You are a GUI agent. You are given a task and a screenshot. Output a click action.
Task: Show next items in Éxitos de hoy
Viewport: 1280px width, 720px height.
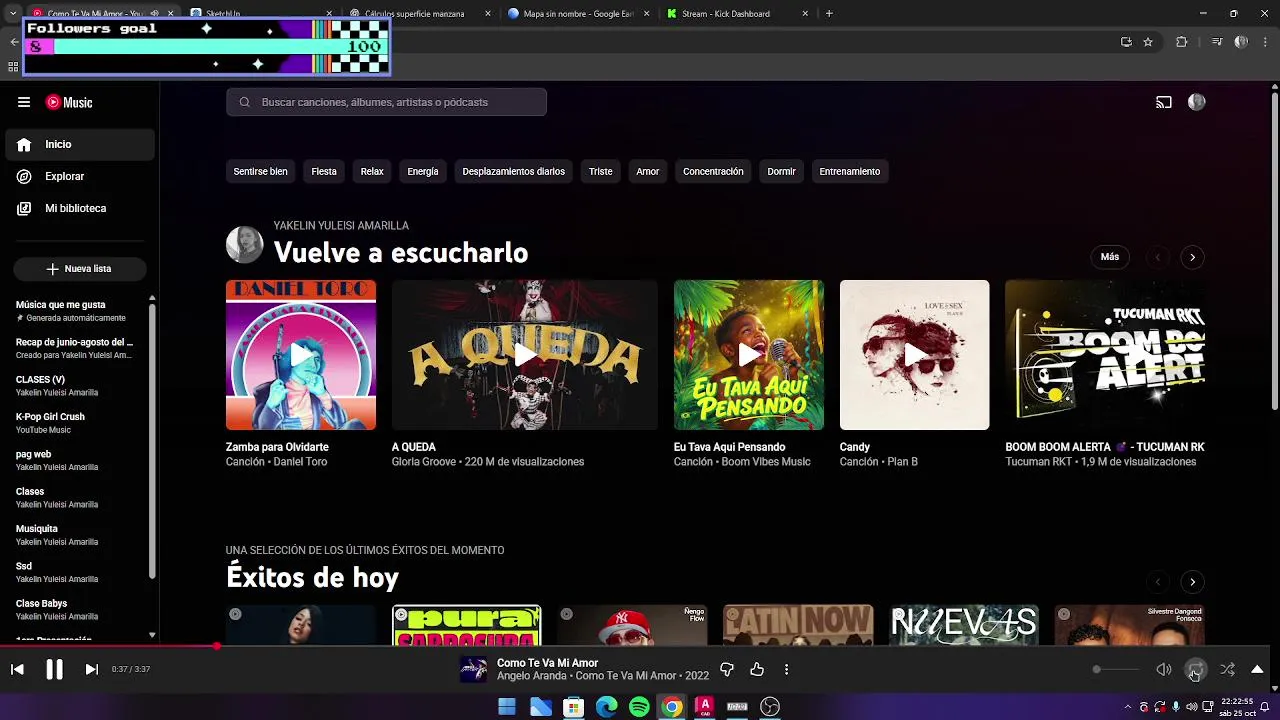1192,582
